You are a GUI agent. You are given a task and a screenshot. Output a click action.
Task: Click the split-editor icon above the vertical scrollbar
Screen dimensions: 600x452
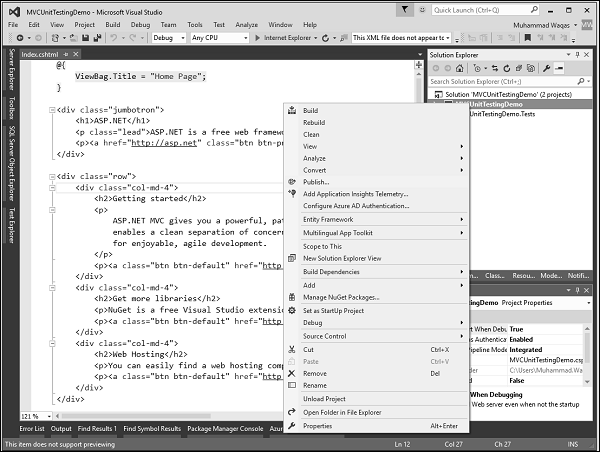pyautogui.click(x=419, y=64)
